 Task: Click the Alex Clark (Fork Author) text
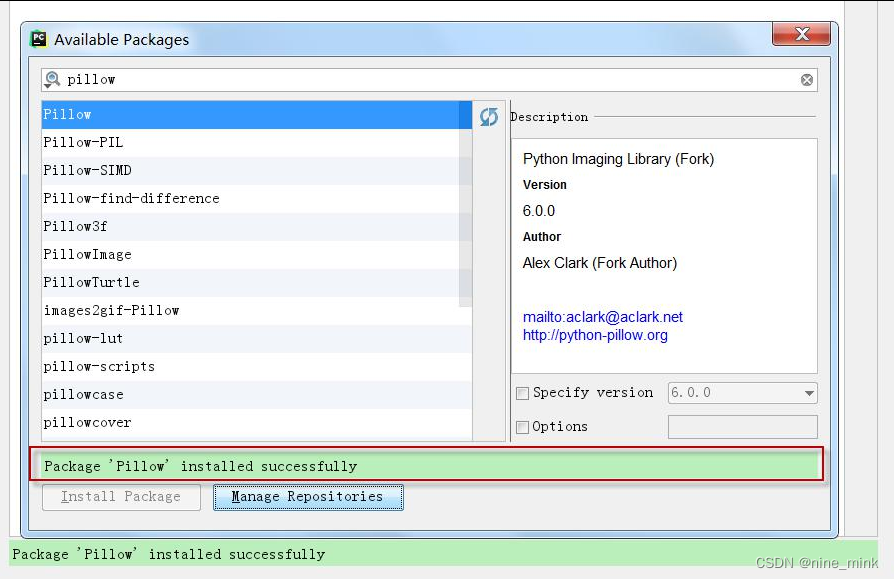coord(600,263)
